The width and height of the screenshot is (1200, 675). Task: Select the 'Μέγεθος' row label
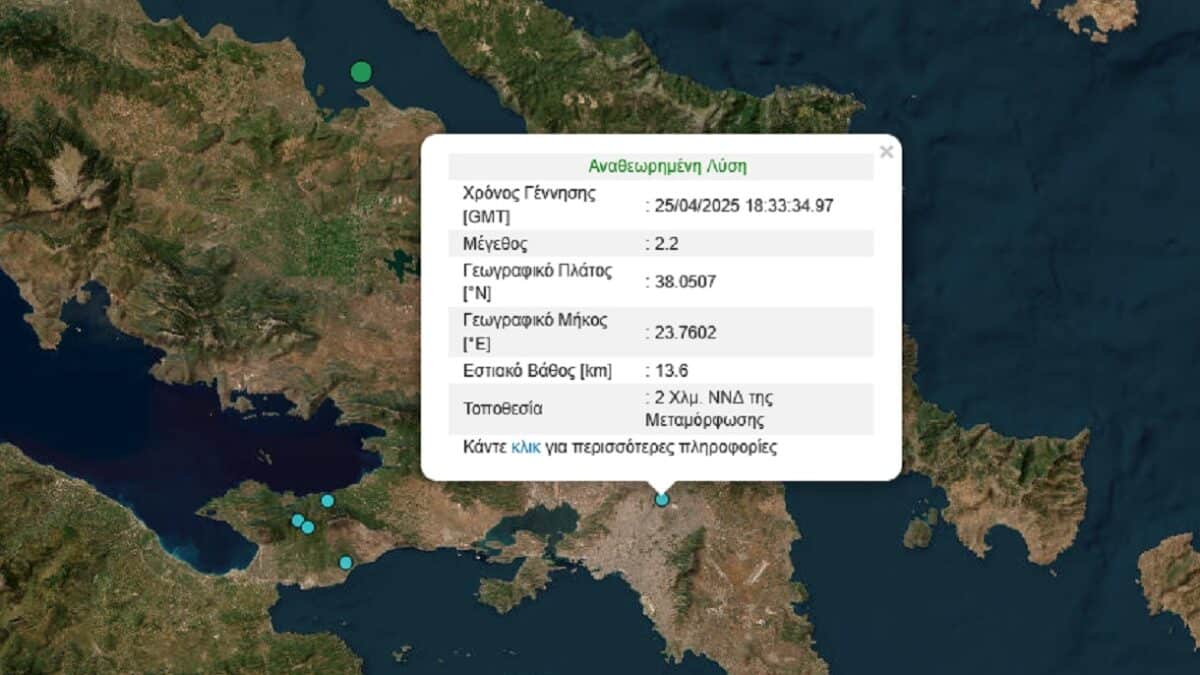pos(495,244)
